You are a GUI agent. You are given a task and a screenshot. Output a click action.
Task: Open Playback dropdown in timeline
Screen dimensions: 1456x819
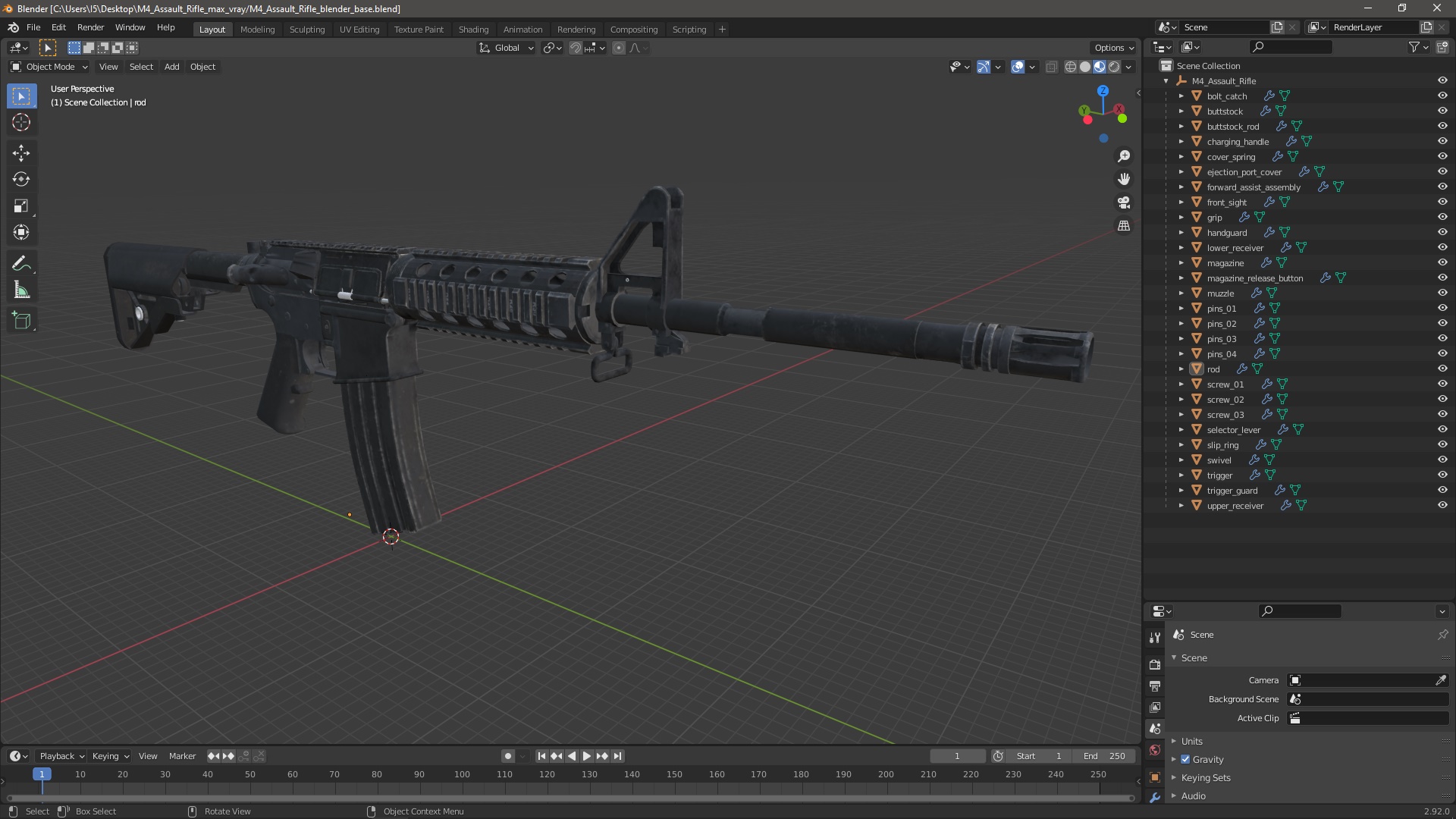point(61,756)
